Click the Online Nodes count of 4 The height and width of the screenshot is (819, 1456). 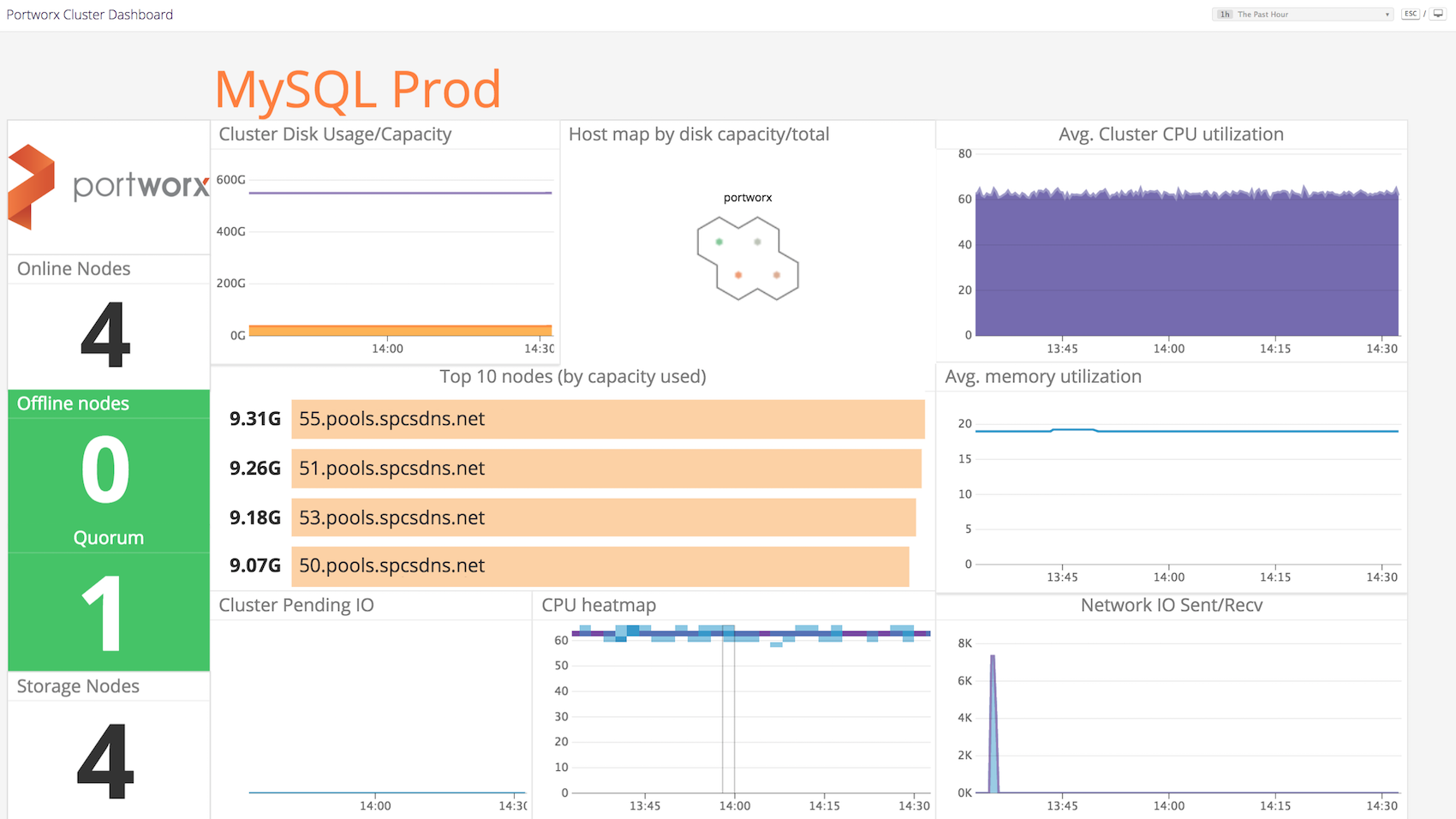[x=104, y=336]
